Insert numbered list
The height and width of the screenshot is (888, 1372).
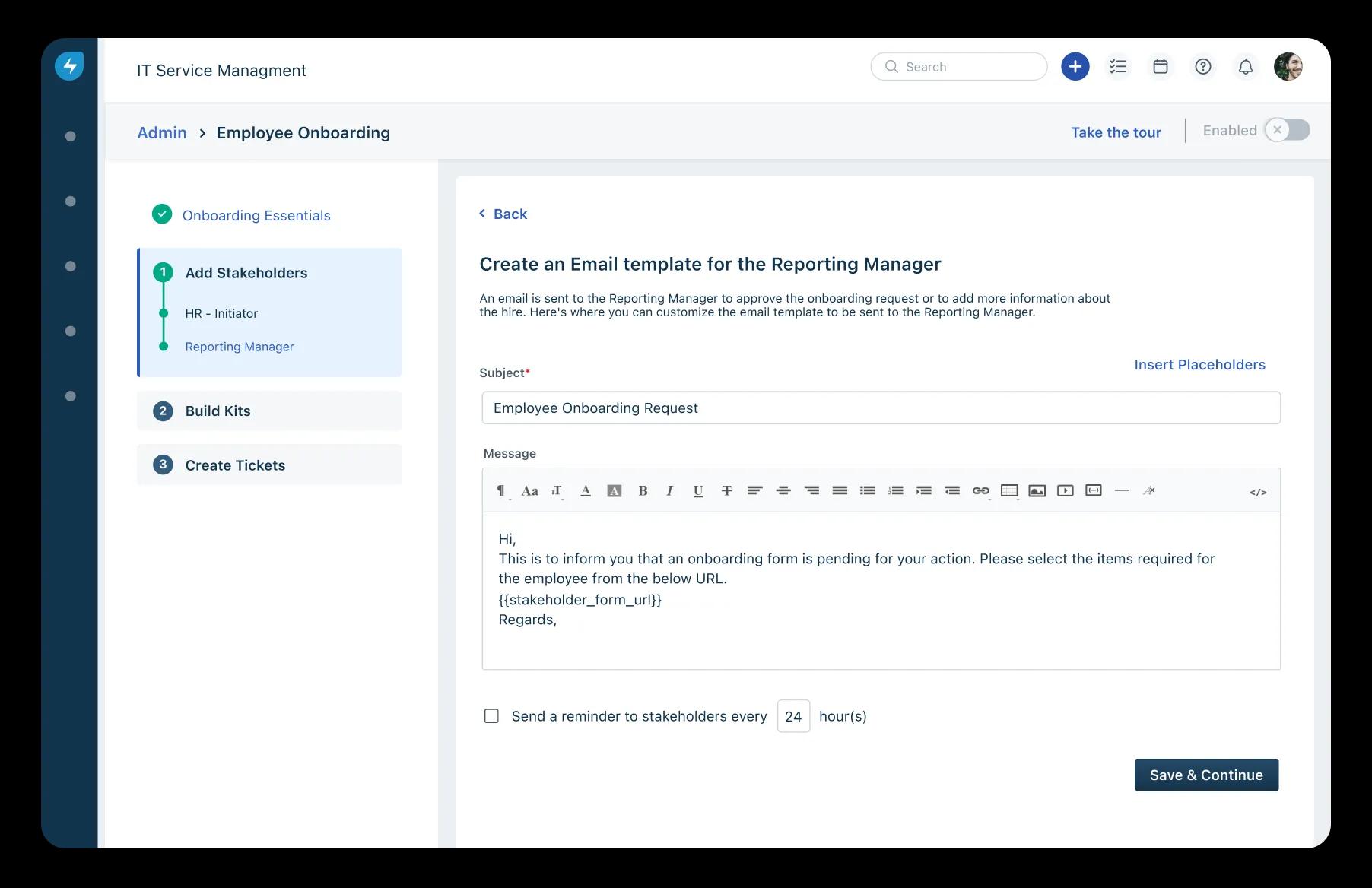point(896,491)
